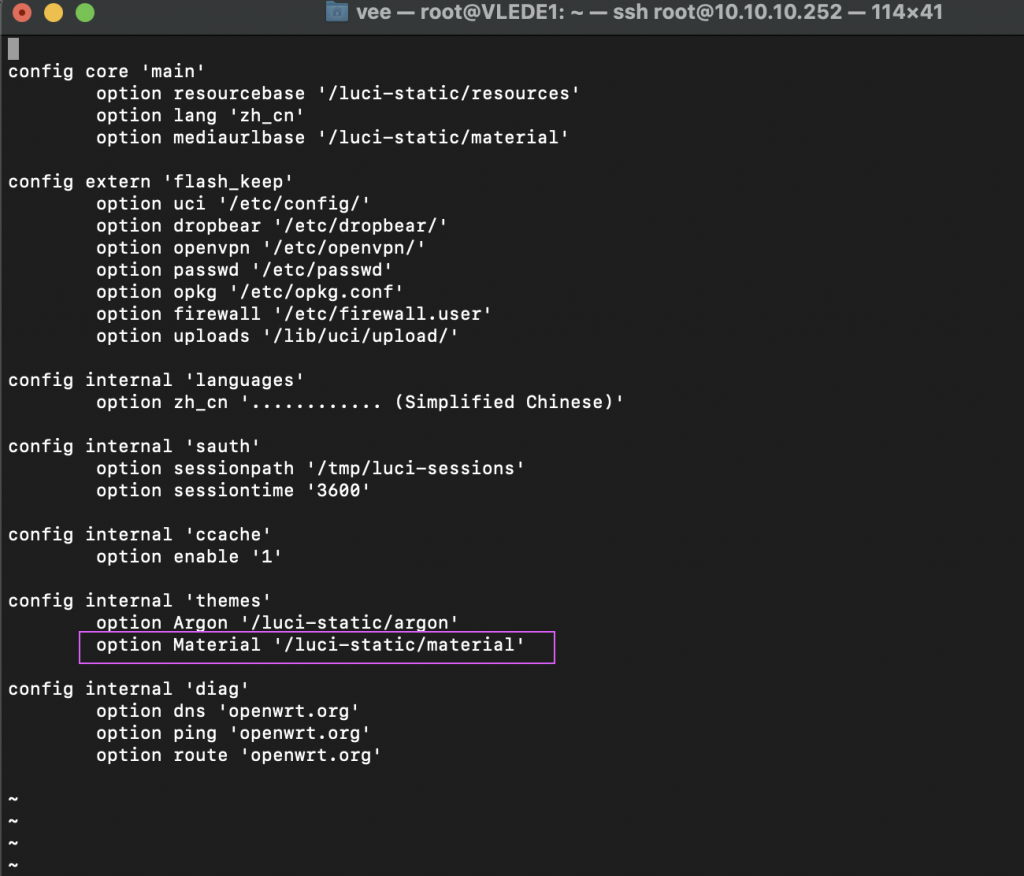Image resolution: width=1024 pixels, height=876 pixels.
Task: Click the option dropbear path line
Action: pyautogui.click(x=272, y=226)
